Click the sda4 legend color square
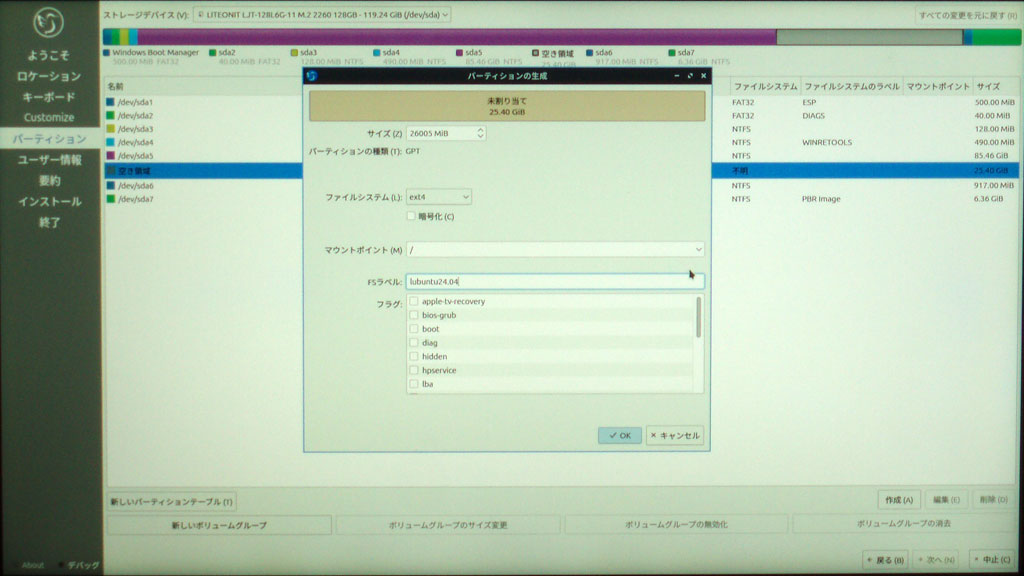Image resolution: width=1024 pixels, height=576 pixels. tap(377, 53)
